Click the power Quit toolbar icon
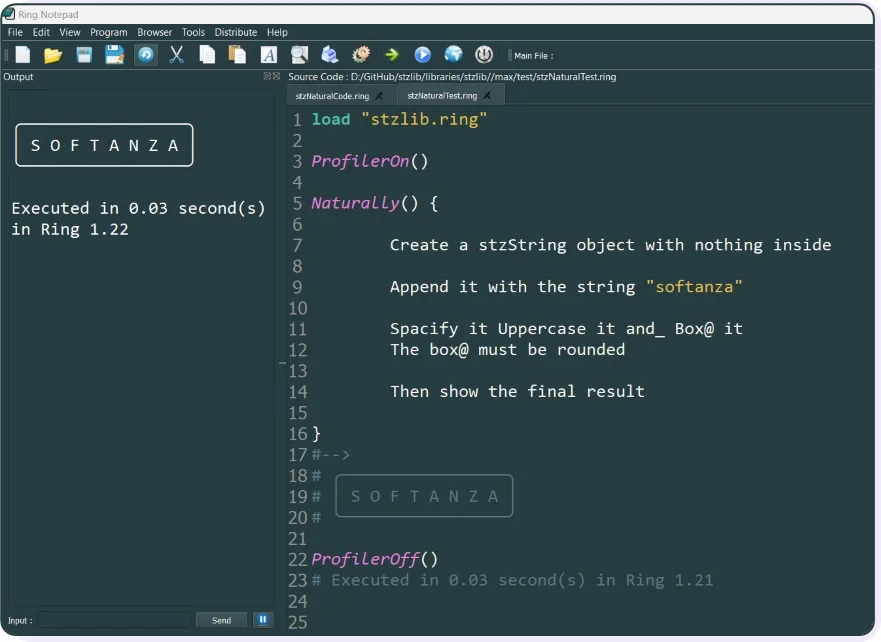This screenshot has height=642, width=881. tap(484, 55)
